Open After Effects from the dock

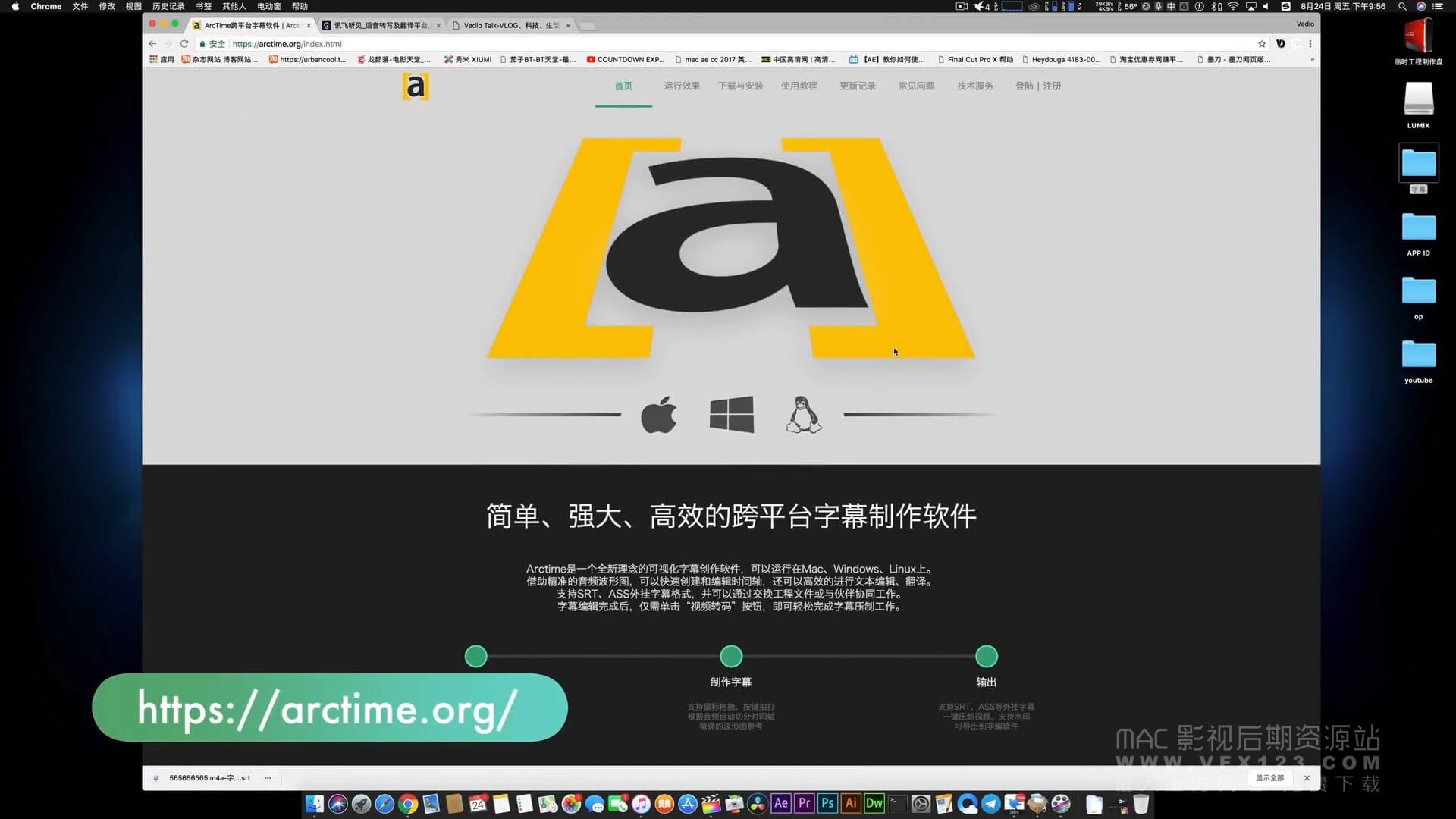pyautogui.click(x=781, y=804)
